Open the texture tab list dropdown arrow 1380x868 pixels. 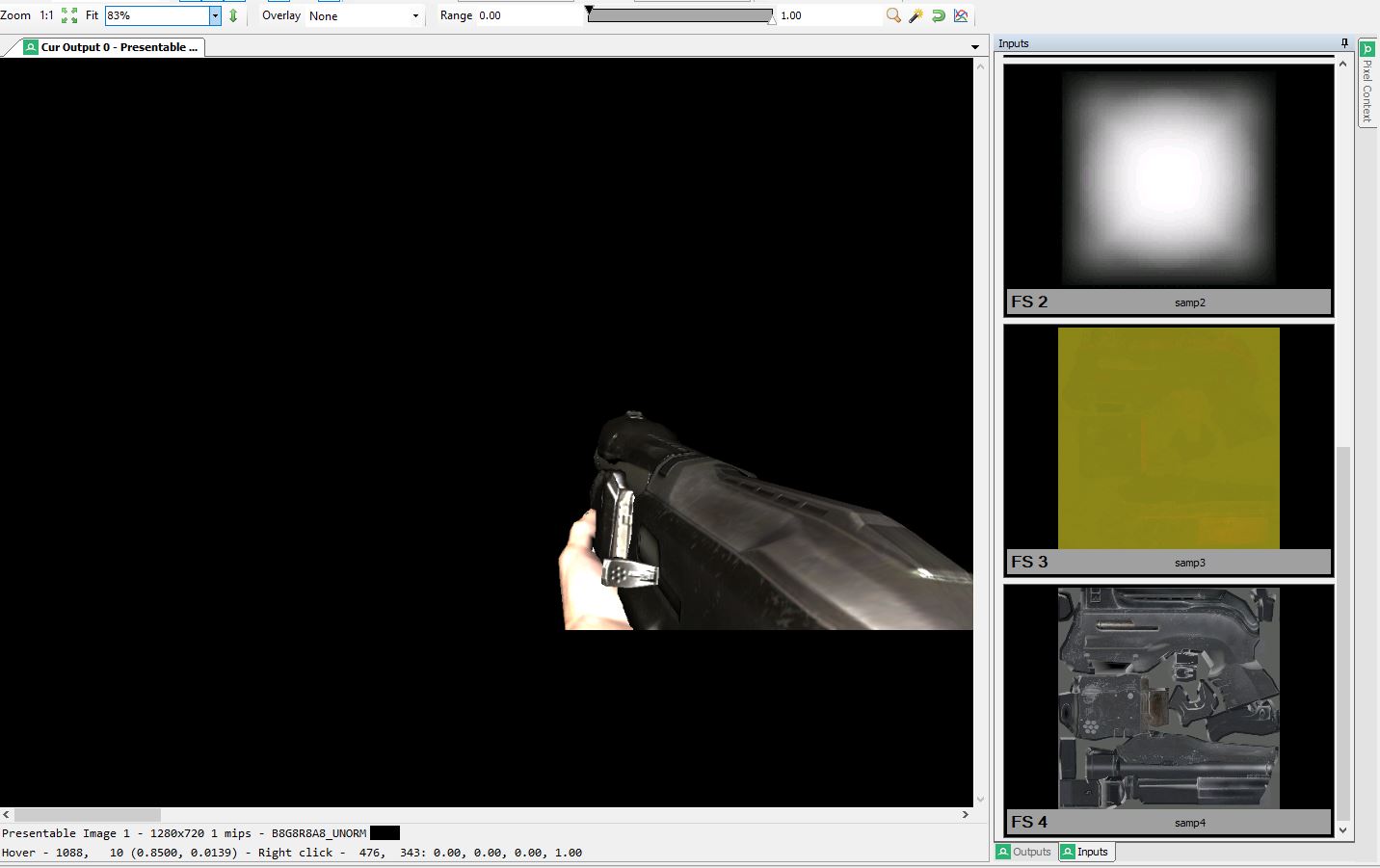975,47
